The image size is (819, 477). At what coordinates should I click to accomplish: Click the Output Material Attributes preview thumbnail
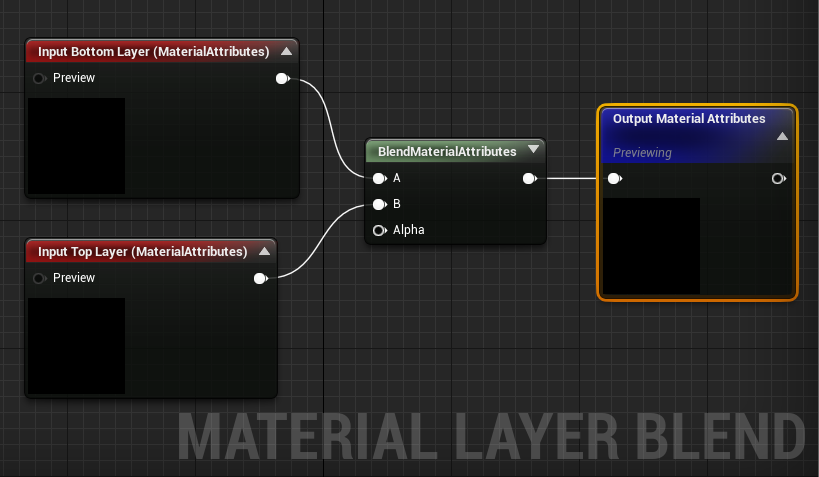(651, 246)
